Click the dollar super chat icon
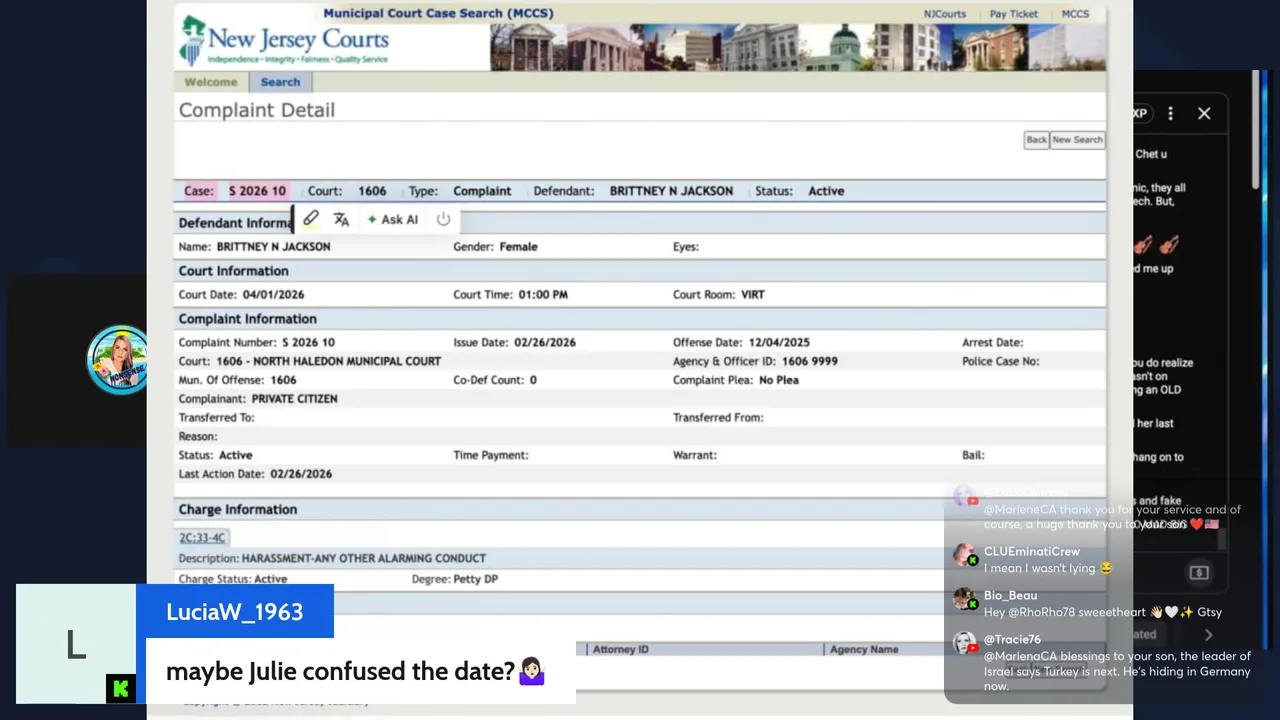 pyautogui.click(x=1199, y=573)
